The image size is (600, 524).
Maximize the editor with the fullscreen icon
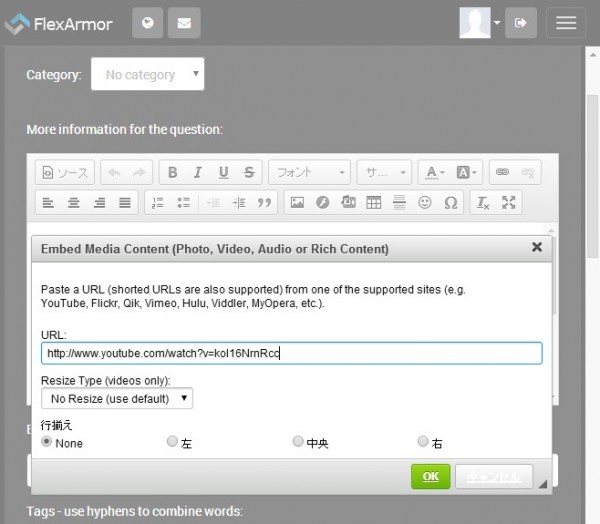click(x=509, y=202)
